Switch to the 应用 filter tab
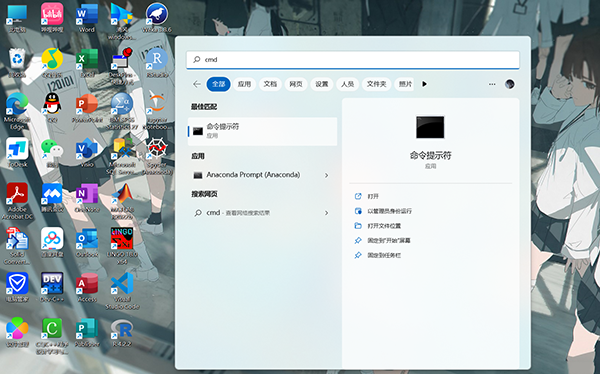600x374 pixels. coord(244,84)
